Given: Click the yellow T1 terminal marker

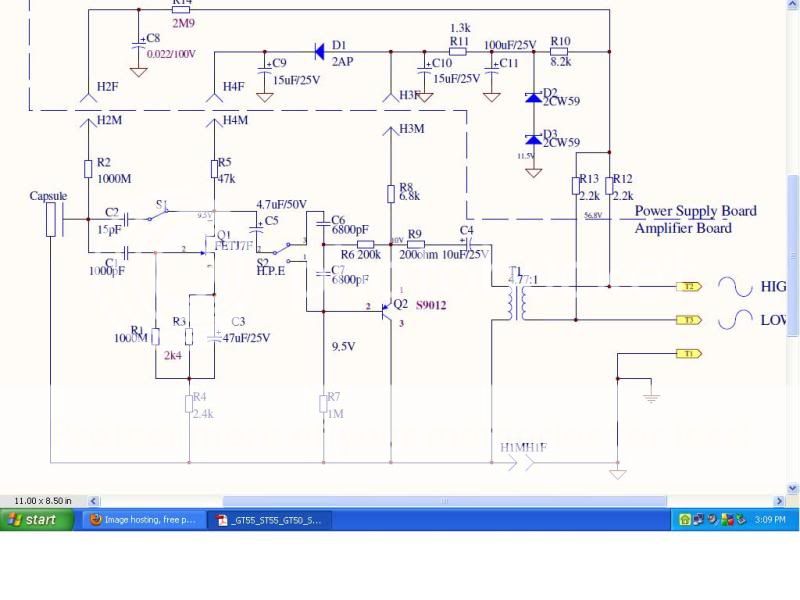Looking at the screenshot, I should point(689,354).
